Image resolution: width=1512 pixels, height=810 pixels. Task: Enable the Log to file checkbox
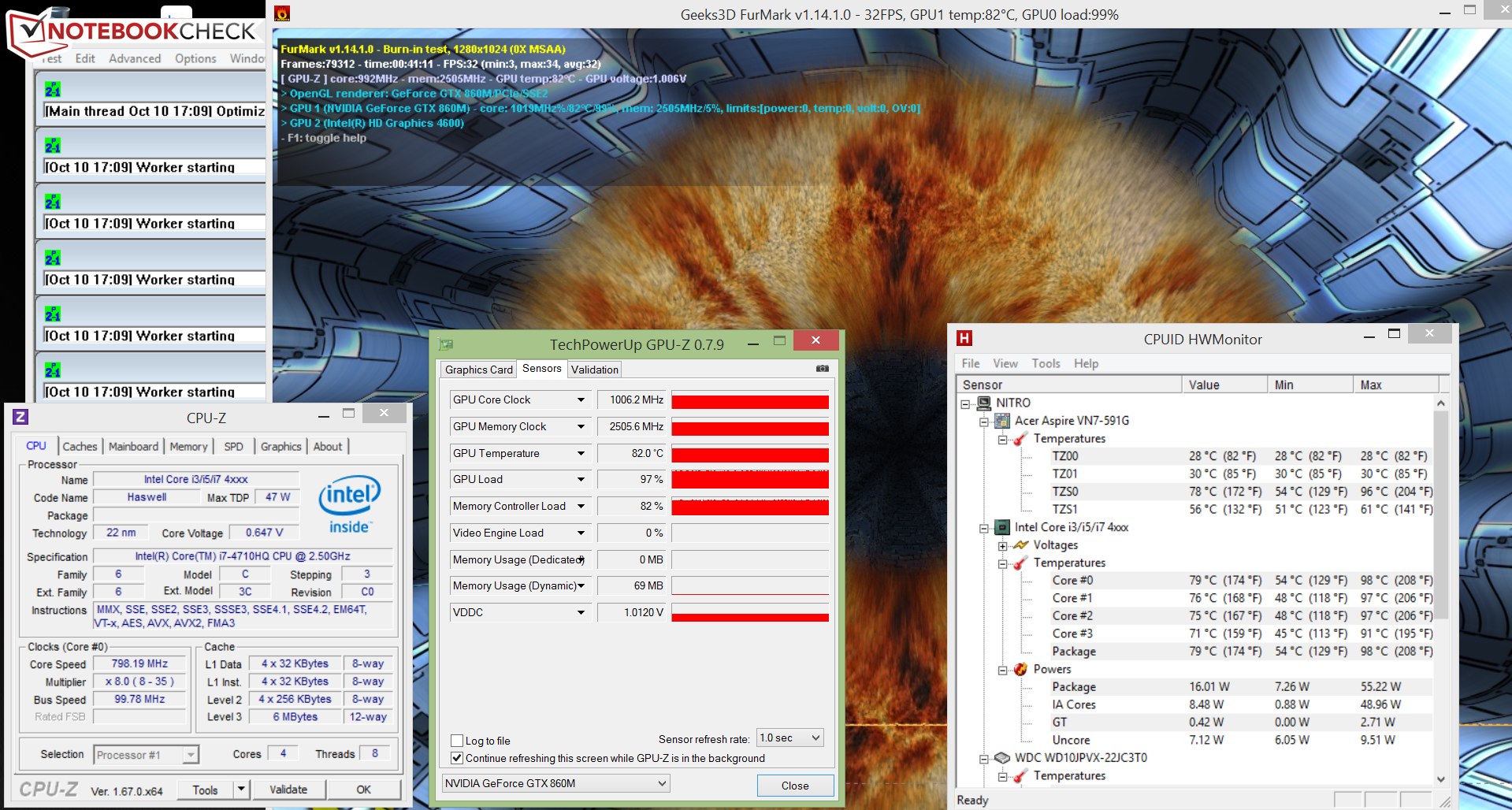456,741
